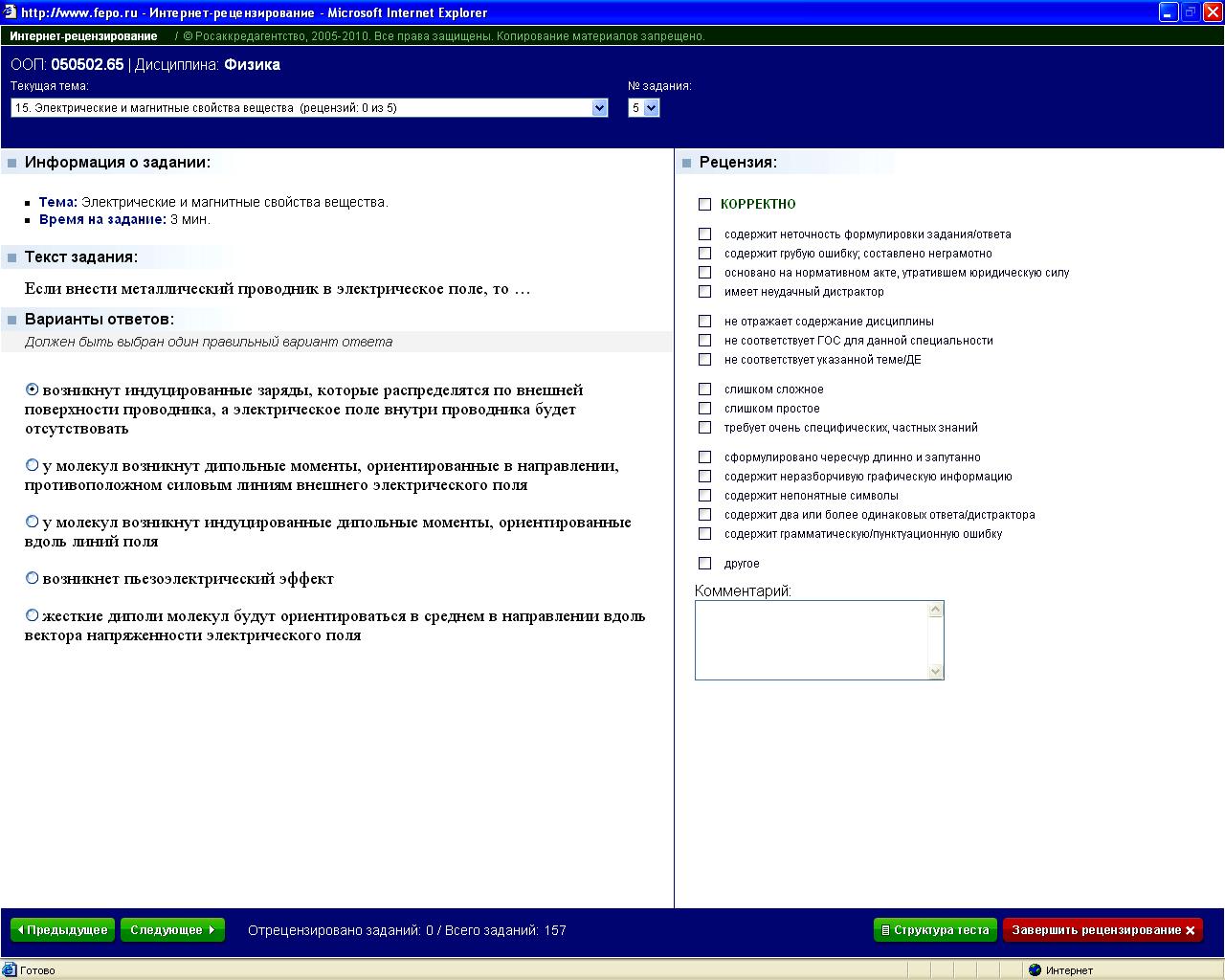This screenshot has width=1225, height=980.
Task: Click the 'Рецензия:' section heading
Action: tap(738, 163)
